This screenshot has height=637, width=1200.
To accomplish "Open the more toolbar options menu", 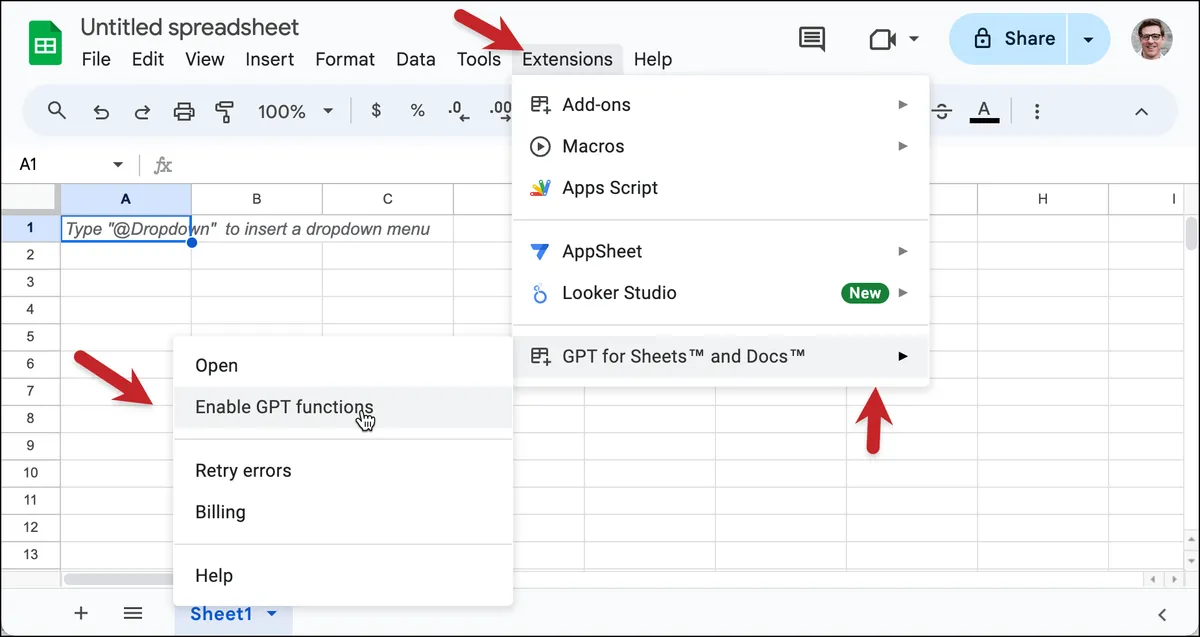I will point(1037,111).
